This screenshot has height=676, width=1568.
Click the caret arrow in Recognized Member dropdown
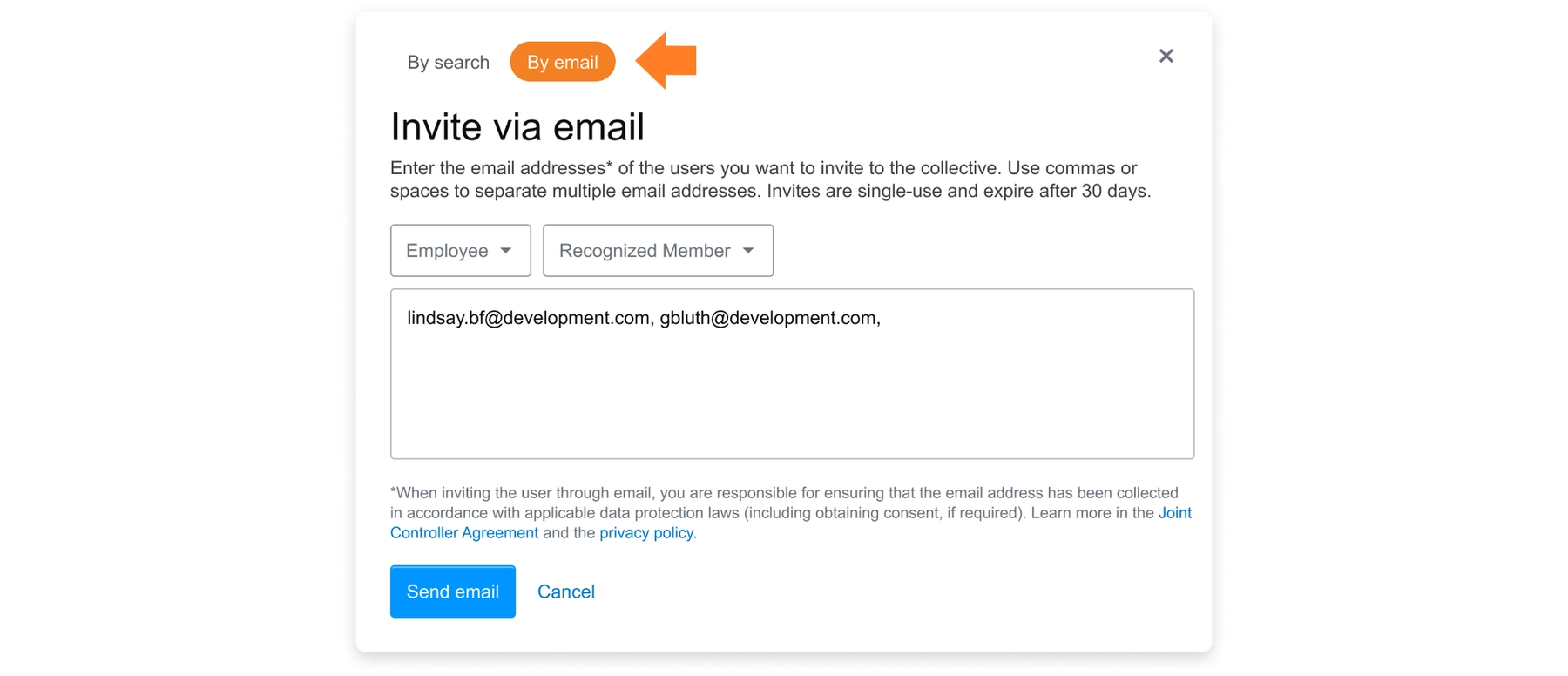[748, 251]
